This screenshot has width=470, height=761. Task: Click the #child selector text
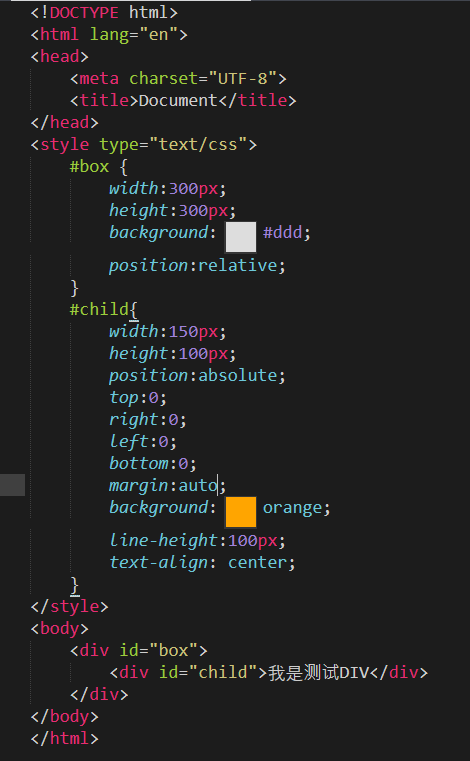pos(99,309)
